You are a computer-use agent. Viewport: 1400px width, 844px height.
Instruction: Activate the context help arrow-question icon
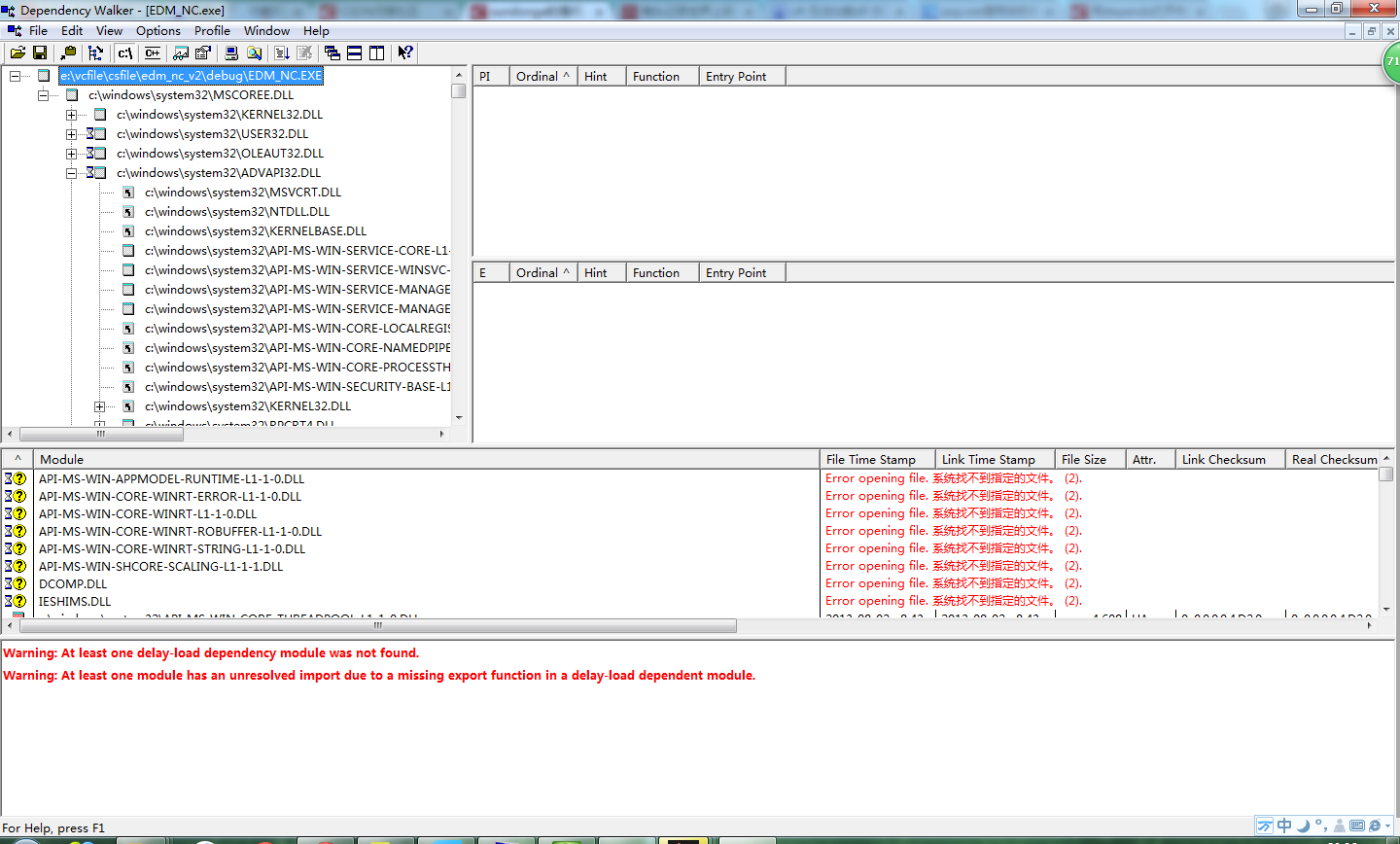pos(405,53)
